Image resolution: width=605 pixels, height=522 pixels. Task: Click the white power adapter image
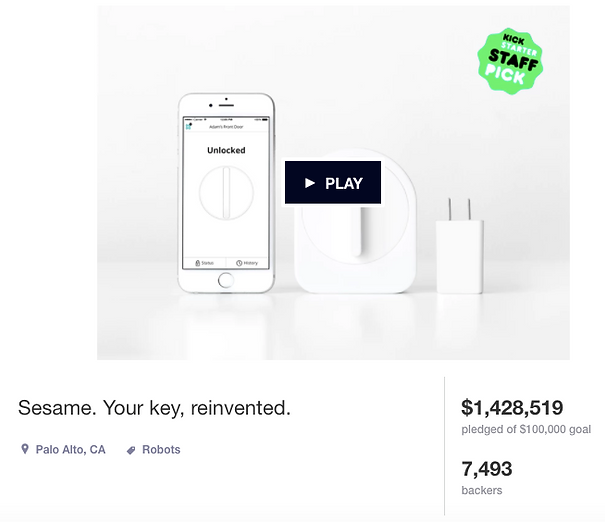coord(460,246)
